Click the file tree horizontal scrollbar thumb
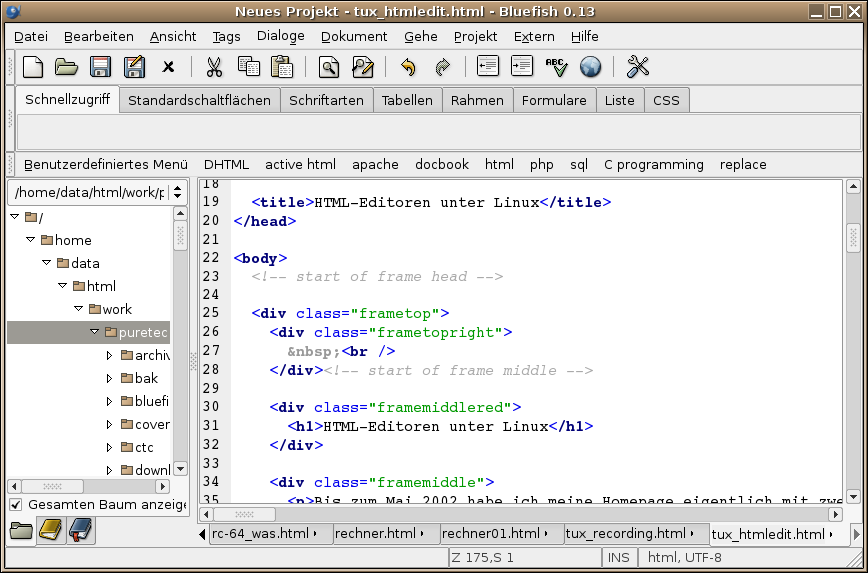The width and height of the screenshot is (868, 573). point(53,487)
